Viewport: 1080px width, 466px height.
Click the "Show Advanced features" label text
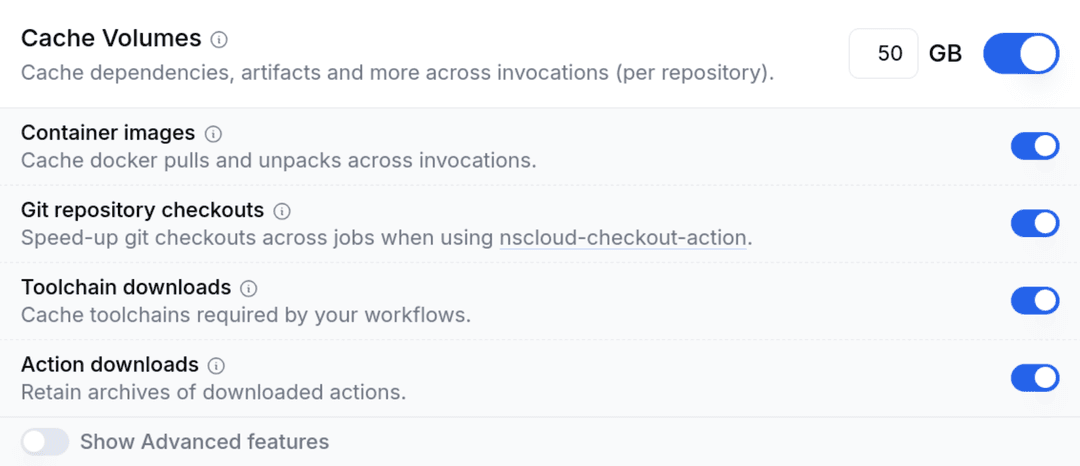(x=204, y=442)
